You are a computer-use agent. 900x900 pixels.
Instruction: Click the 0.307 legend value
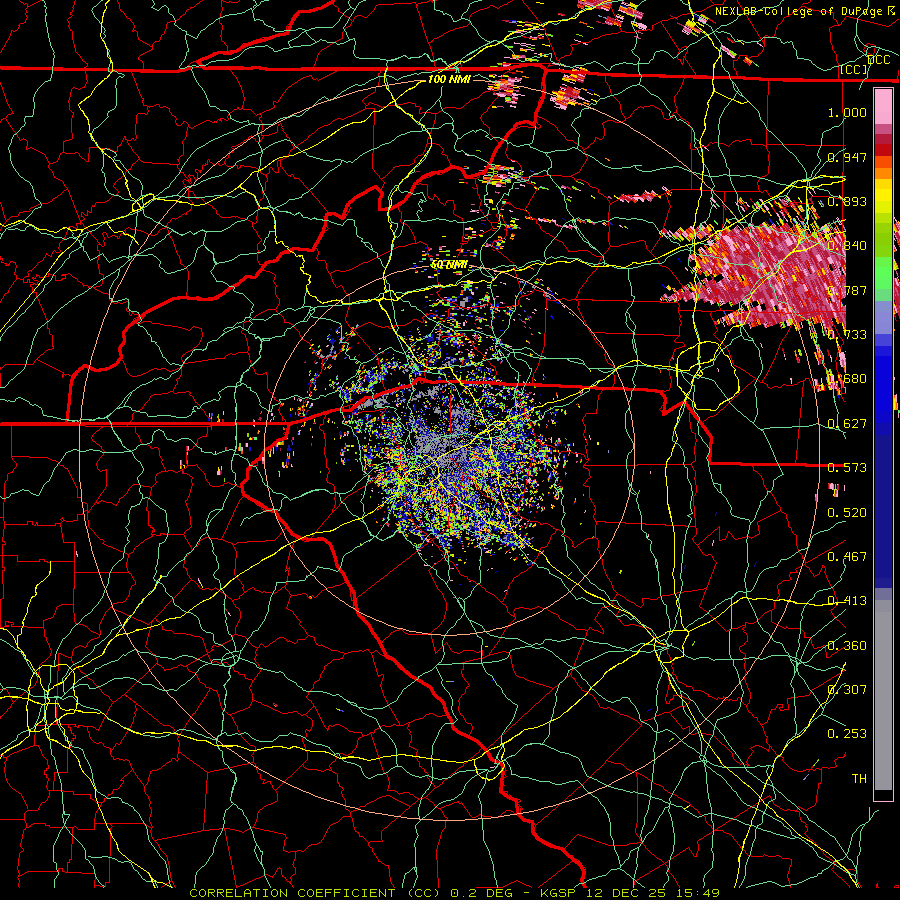tap(847, 689)
